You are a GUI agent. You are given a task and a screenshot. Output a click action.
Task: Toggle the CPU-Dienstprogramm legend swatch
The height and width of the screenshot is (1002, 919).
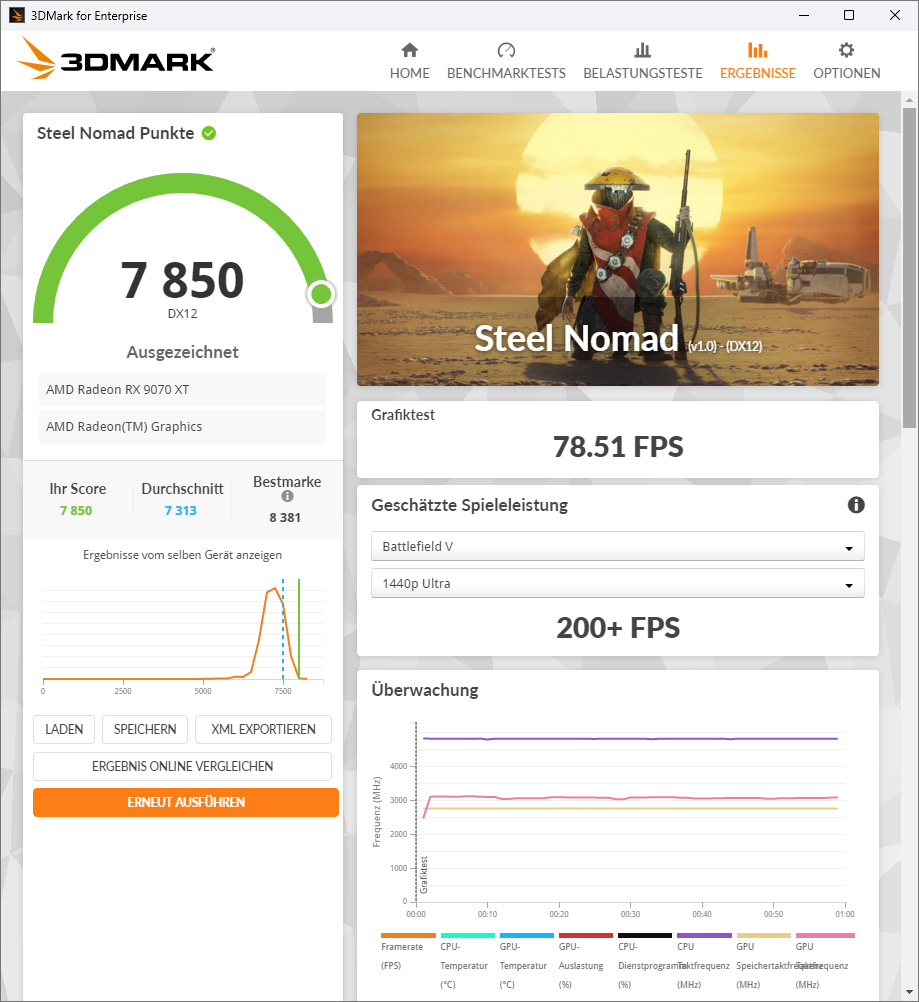pos(645,936)
